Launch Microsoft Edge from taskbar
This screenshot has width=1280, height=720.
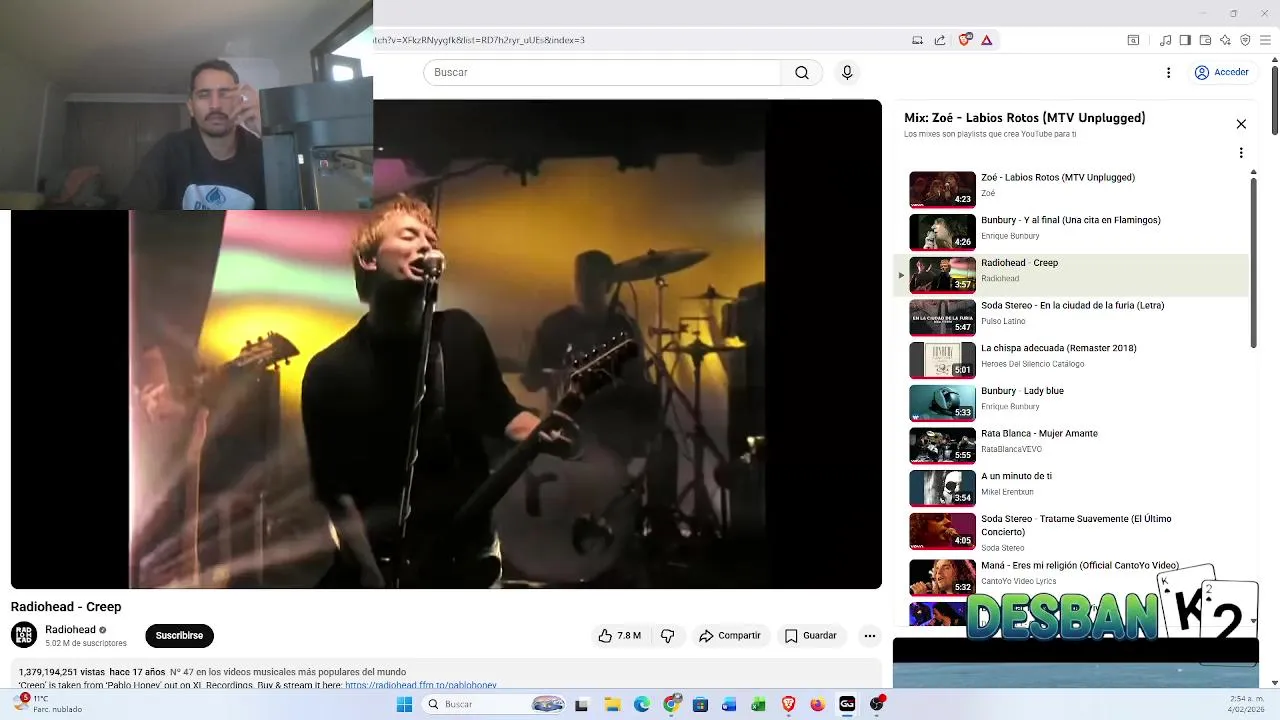642,704
